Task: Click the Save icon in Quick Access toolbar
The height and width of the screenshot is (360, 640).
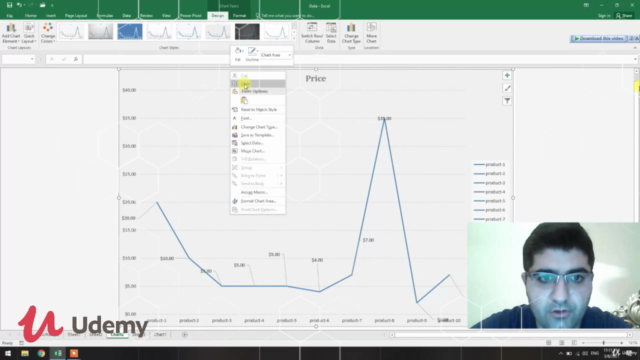Action: [9, 5]
